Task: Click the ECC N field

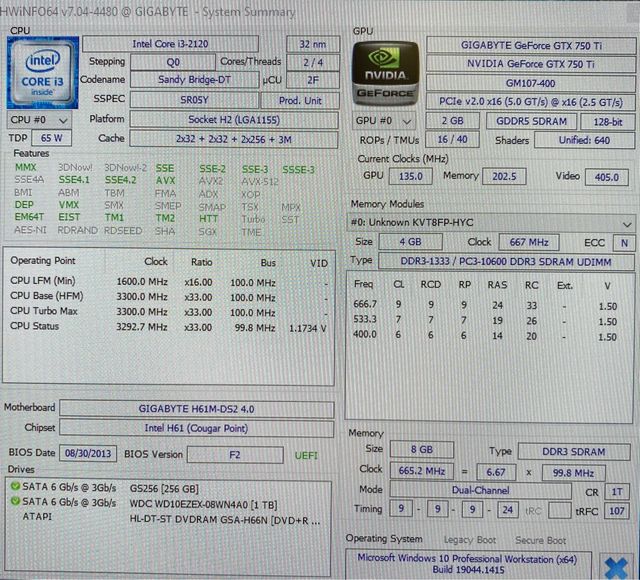Action: tap(624, 243)
